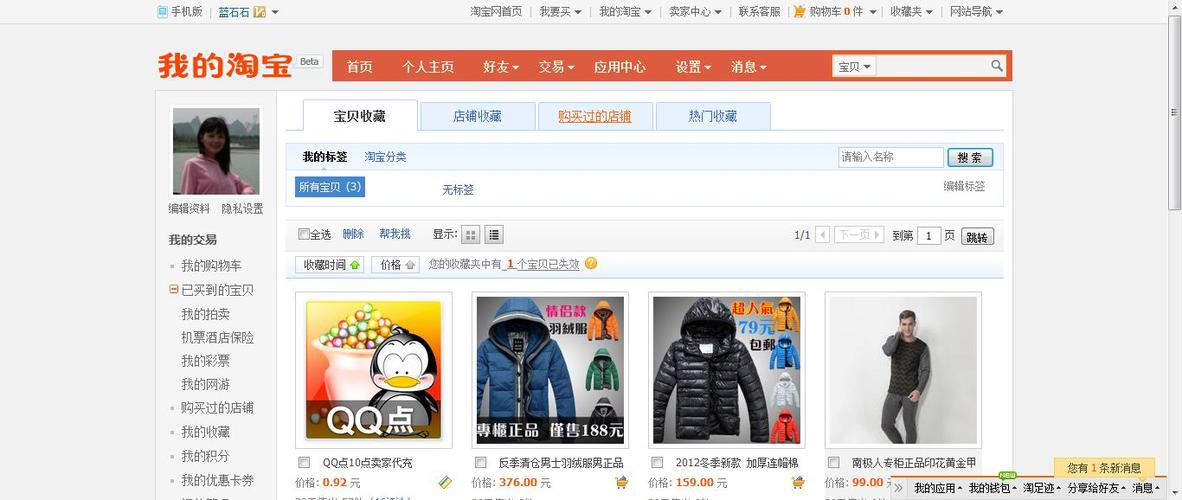Click the 无标签 tag link
The width and height of the screenshot is (1182, 500).
458,189
